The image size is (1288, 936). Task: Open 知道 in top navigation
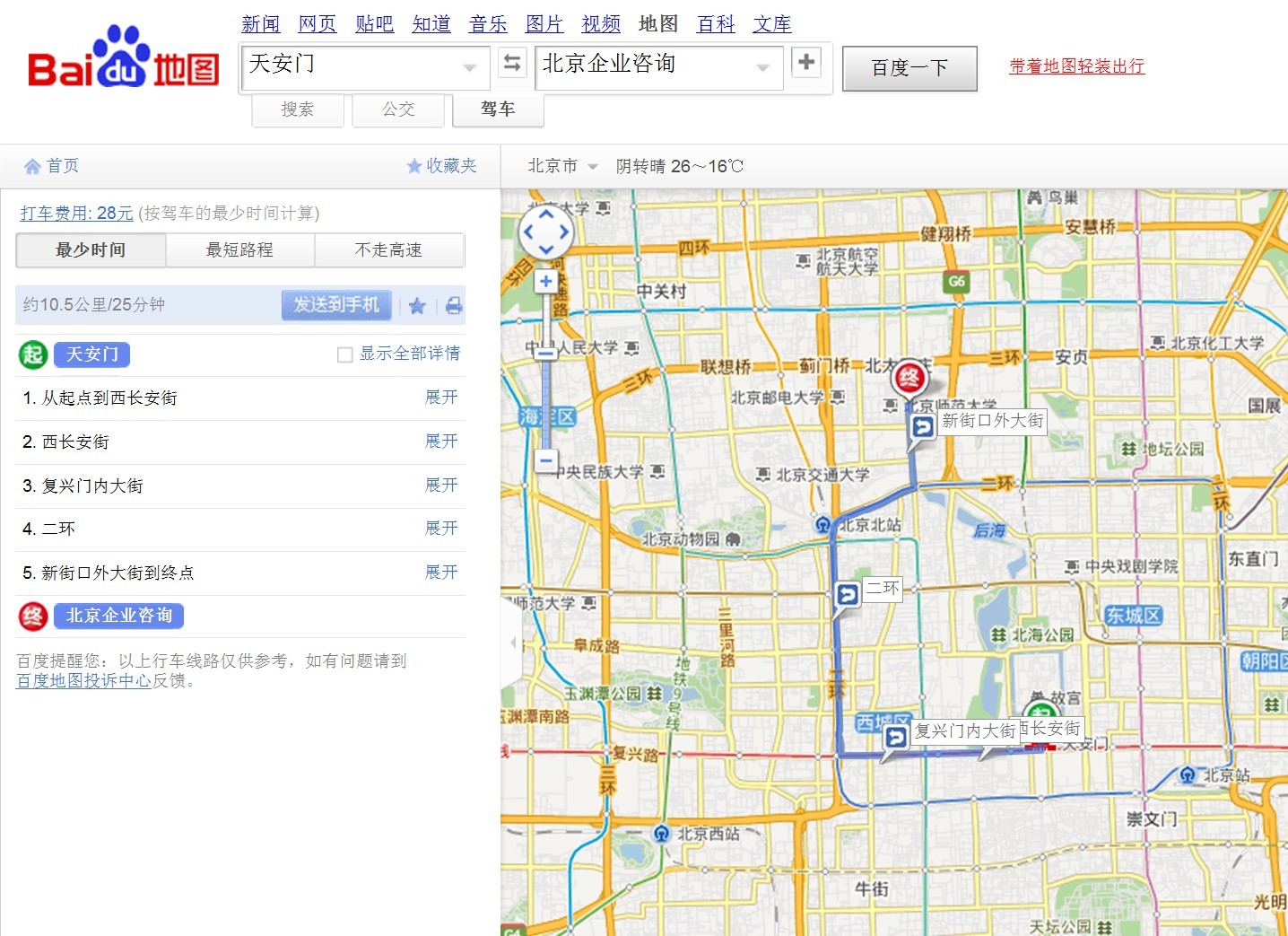pos(431,24)
